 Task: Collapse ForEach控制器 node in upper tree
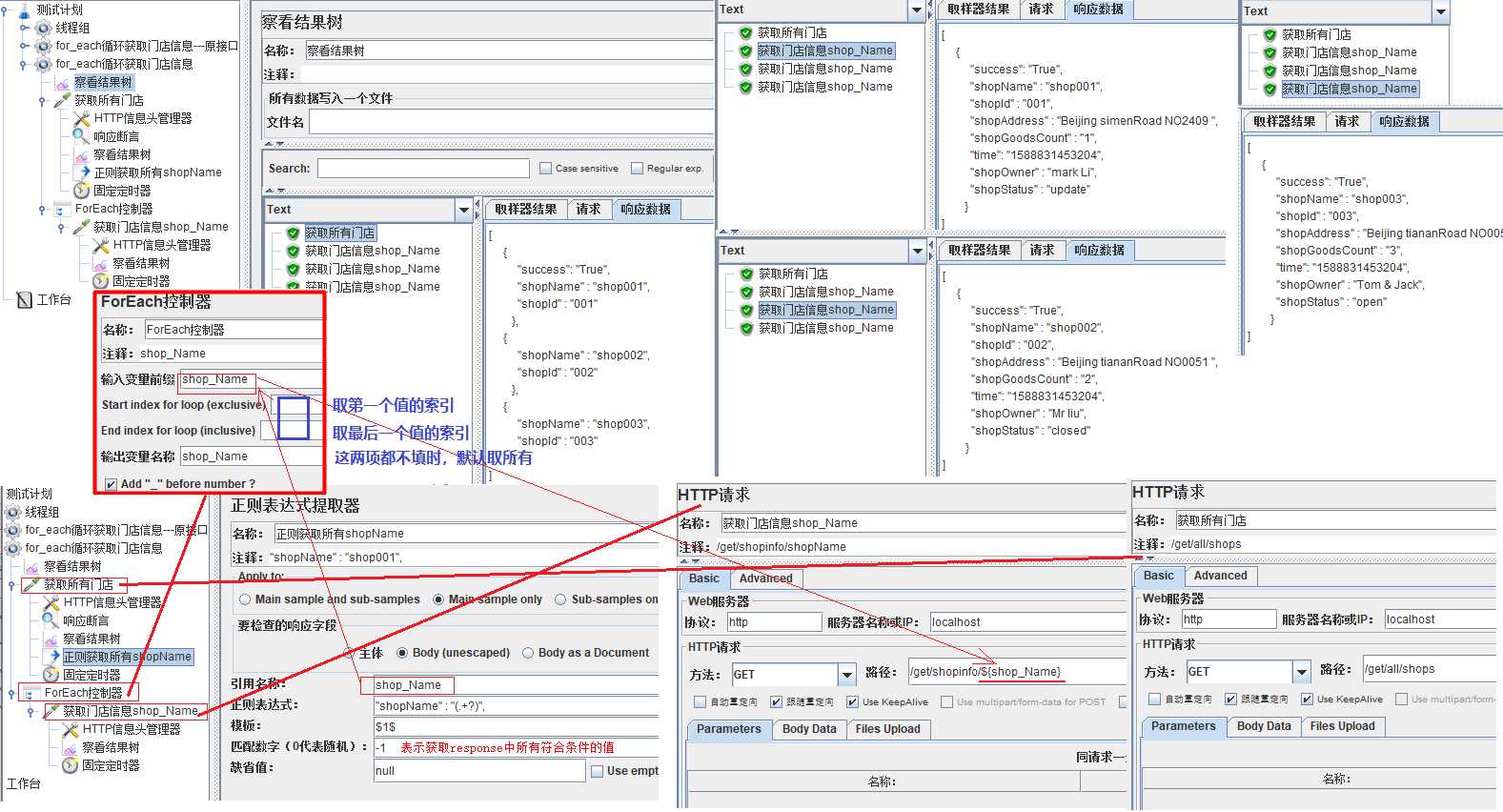pyautogui.click(x=42, y=209)
